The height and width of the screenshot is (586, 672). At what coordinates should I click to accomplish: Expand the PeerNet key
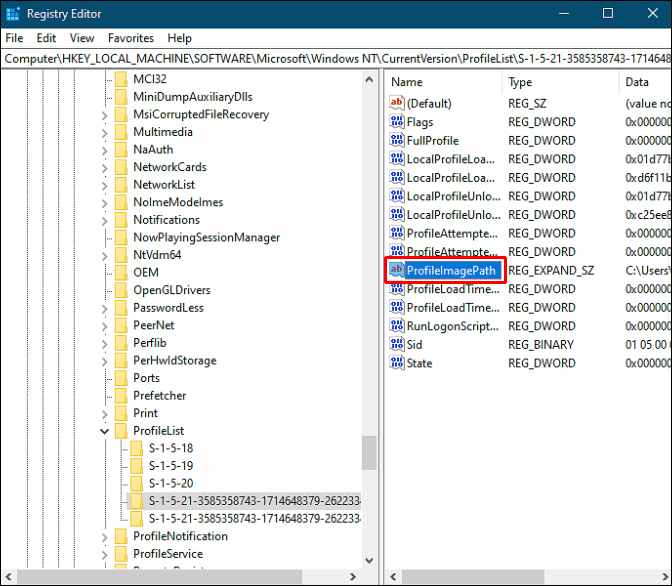pyautogui.click(x=105, y=326)
